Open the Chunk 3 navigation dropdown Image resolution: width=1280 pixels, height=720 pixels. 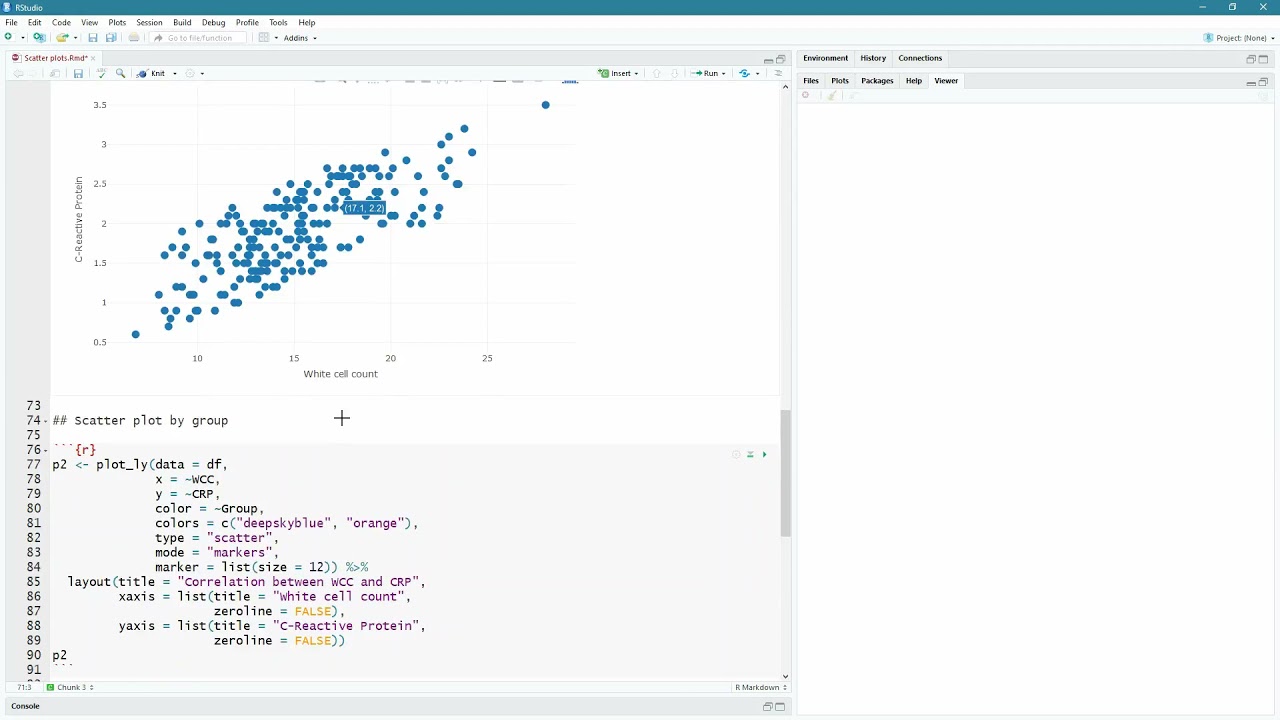[71, 687]
